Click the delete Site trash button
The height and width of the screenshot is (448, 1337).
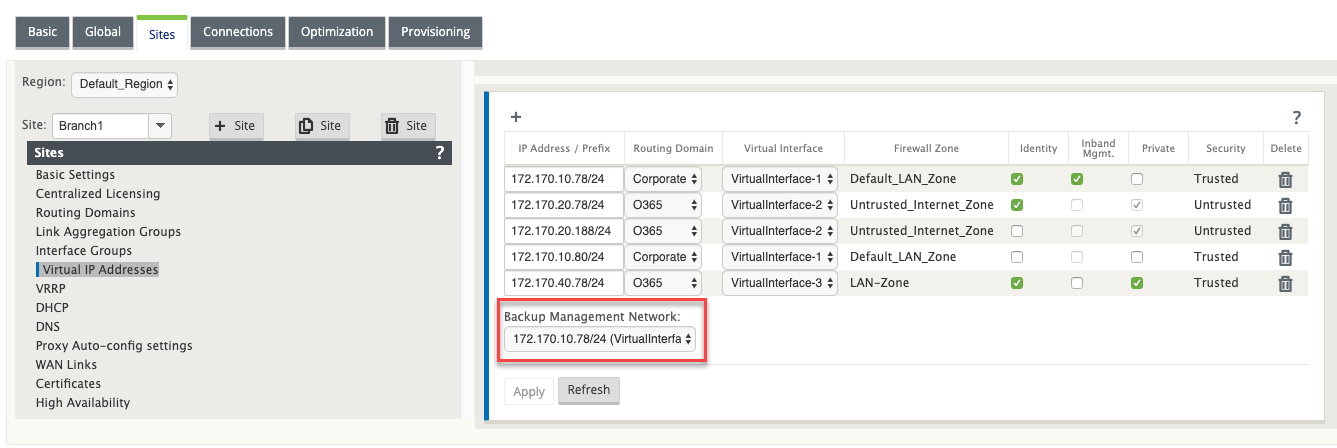(x=408, y=126)
